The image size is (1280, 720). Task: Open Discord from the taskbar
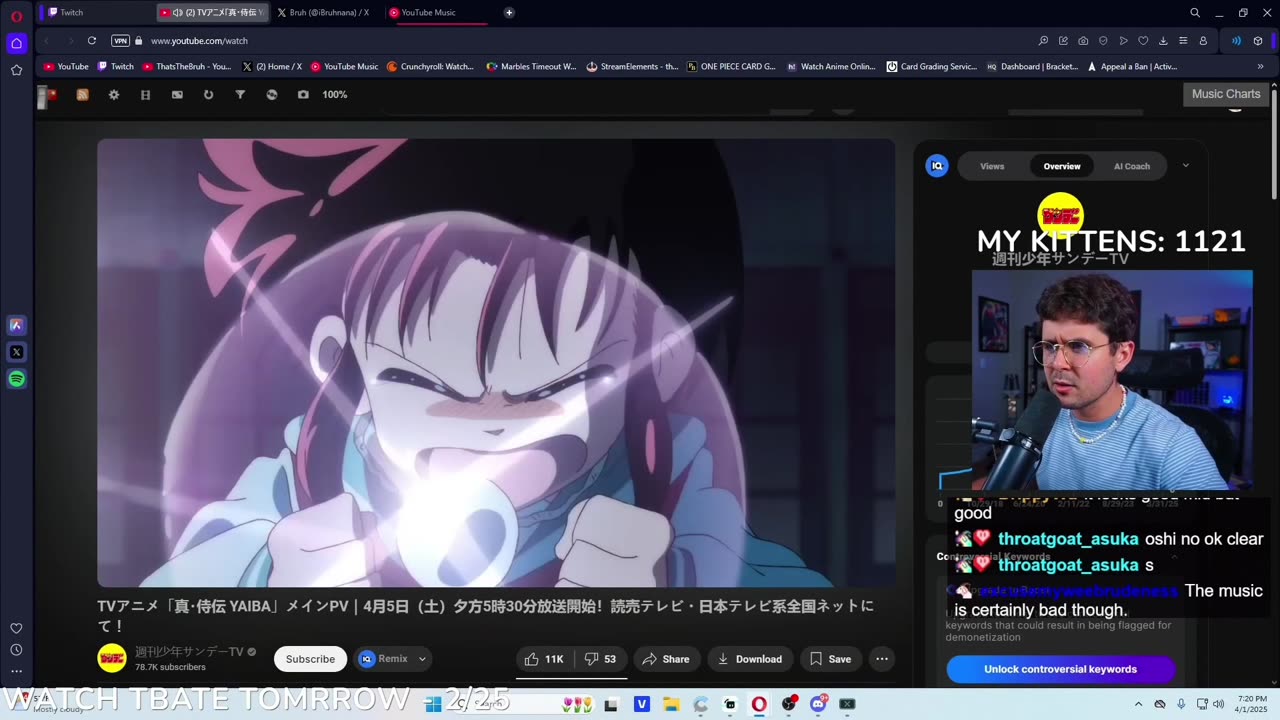(x=818, y=704)
